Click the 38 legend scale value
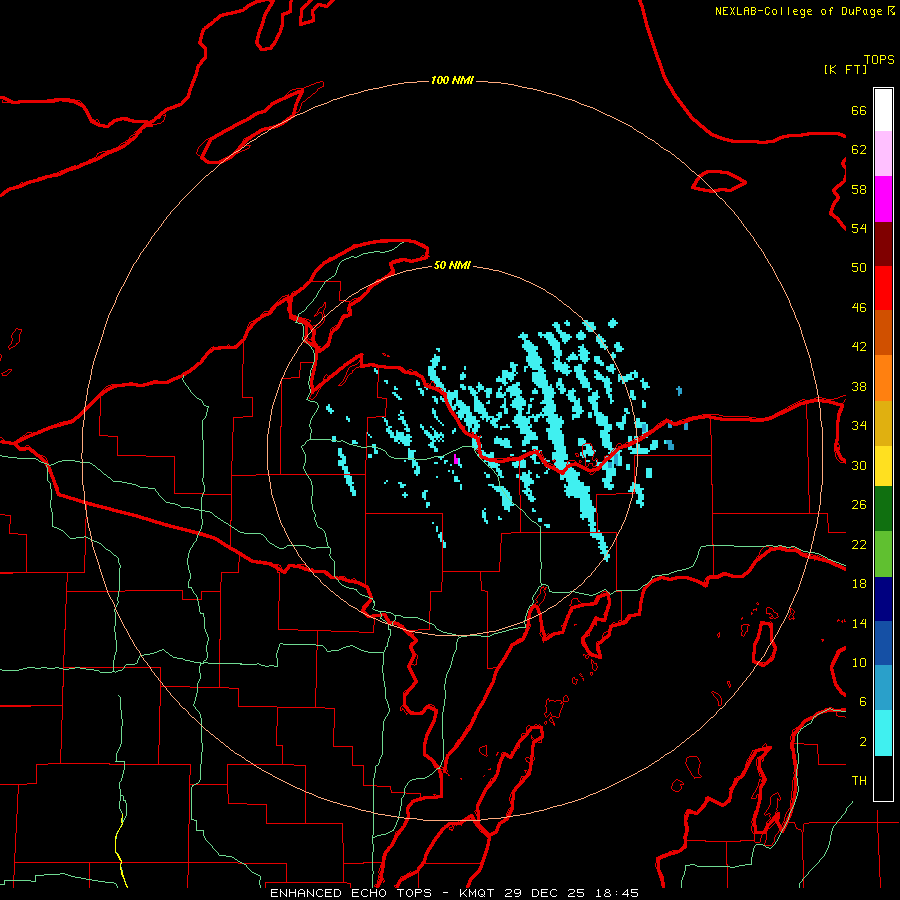This screenshot has height=900, width=900. click(859, 386)
